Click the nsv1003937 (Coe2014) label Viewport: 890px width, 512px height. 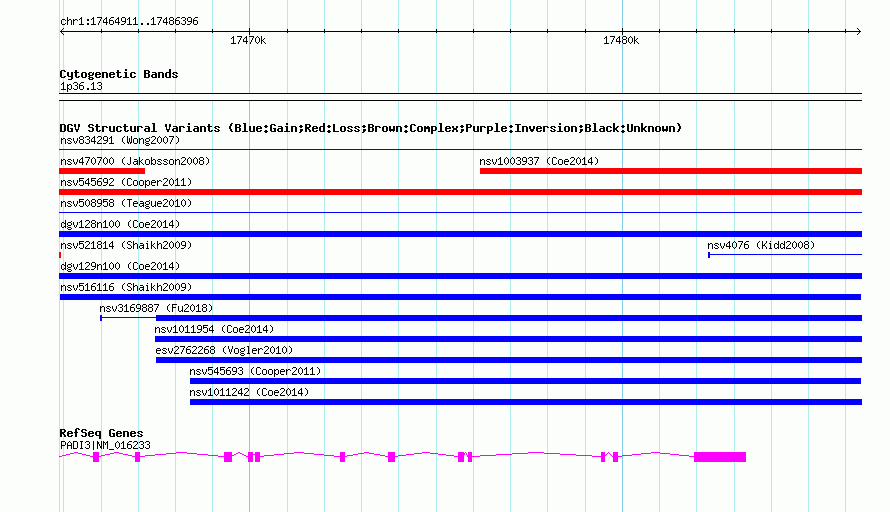point(539,161)
